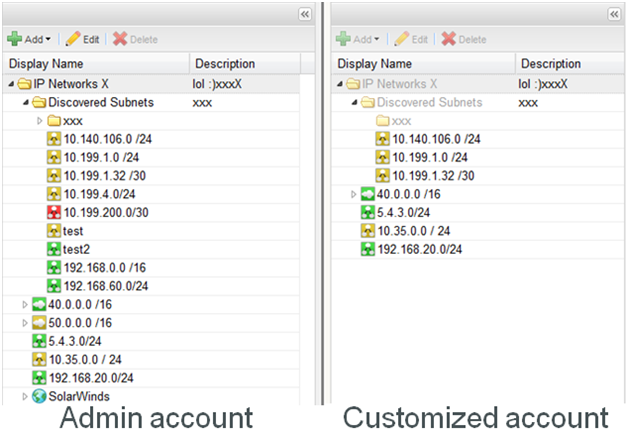Click yellow supernet cloud icon of 50.0.0.0 /16
Image resolution: width=628 pixels, height=435 pixels.
pos(39,323)
